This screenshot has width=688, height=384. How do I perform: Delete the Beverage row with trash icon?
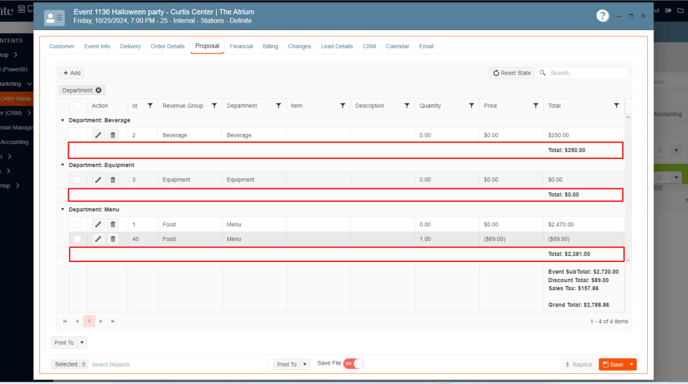113,135
